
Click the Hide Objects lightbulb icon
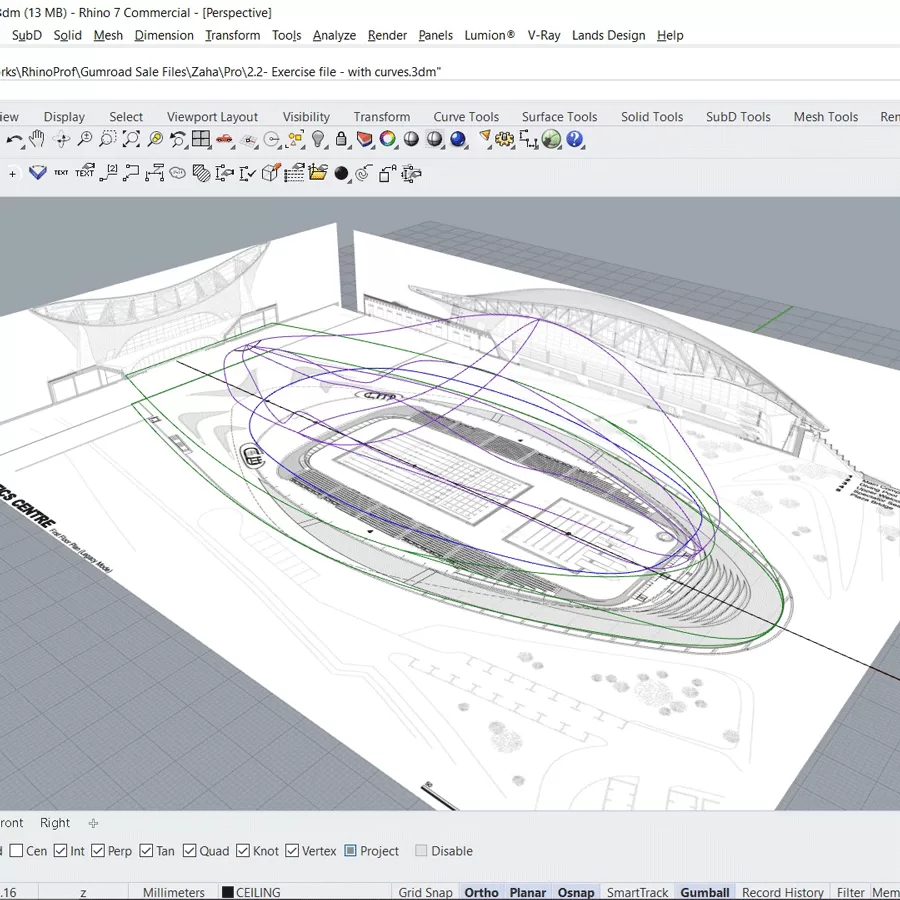point(318,139)
